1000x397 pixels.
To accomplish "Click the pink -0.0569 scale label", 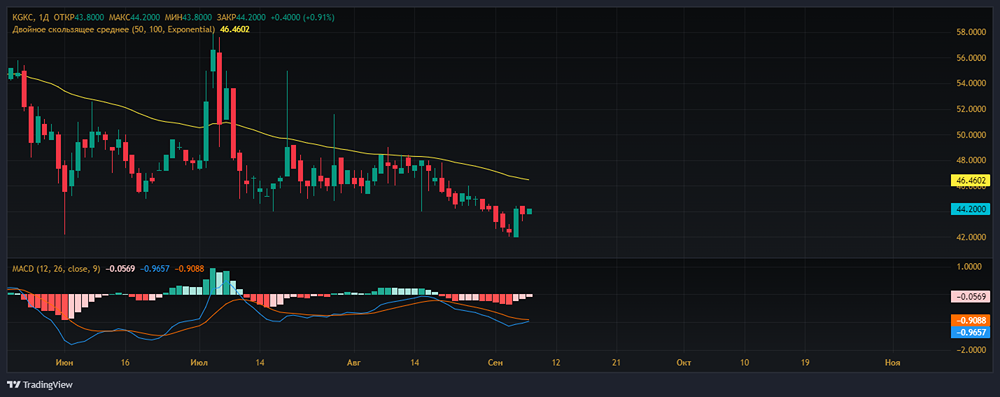I will [971, 296].
